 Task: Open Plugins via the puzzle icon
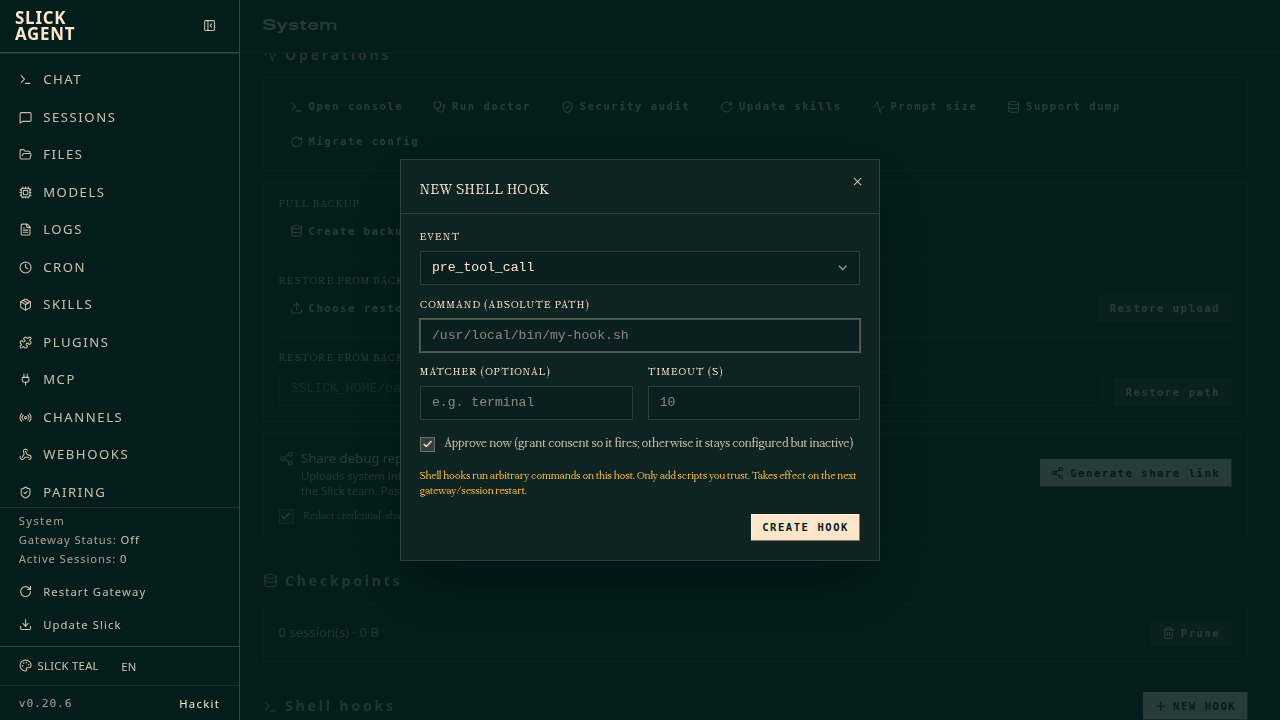click(26, 342)
